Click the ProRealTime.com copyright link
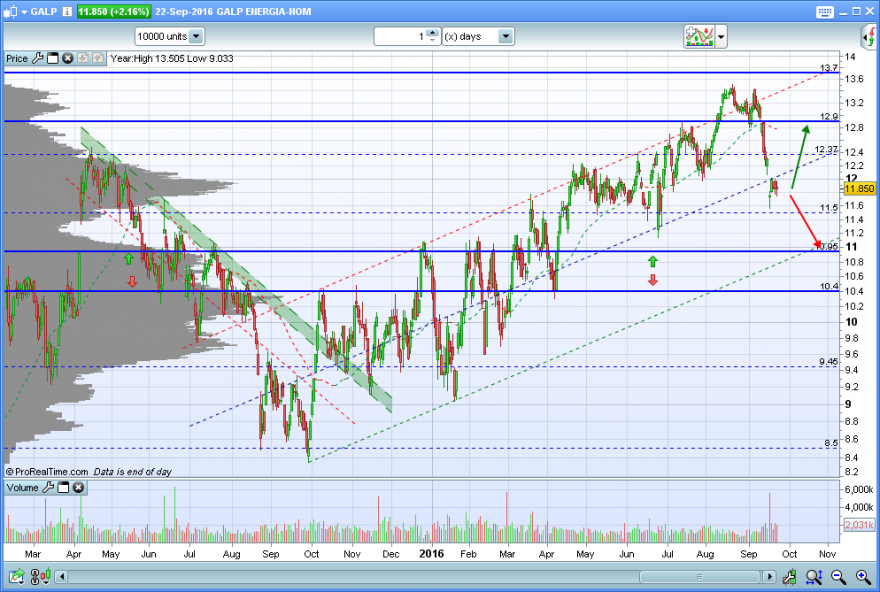 (x=47, y=472)
